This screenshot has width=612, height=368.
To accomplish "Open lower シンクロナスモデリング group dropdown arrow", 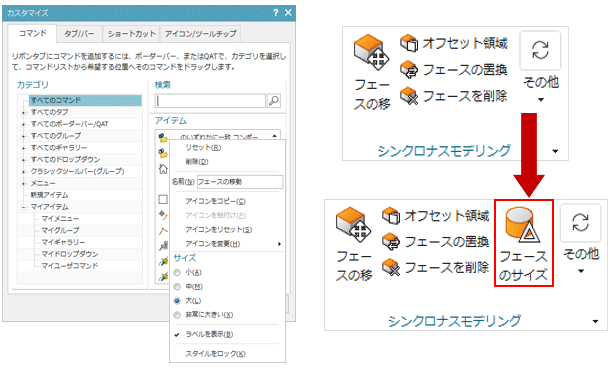I will [595, 322].
